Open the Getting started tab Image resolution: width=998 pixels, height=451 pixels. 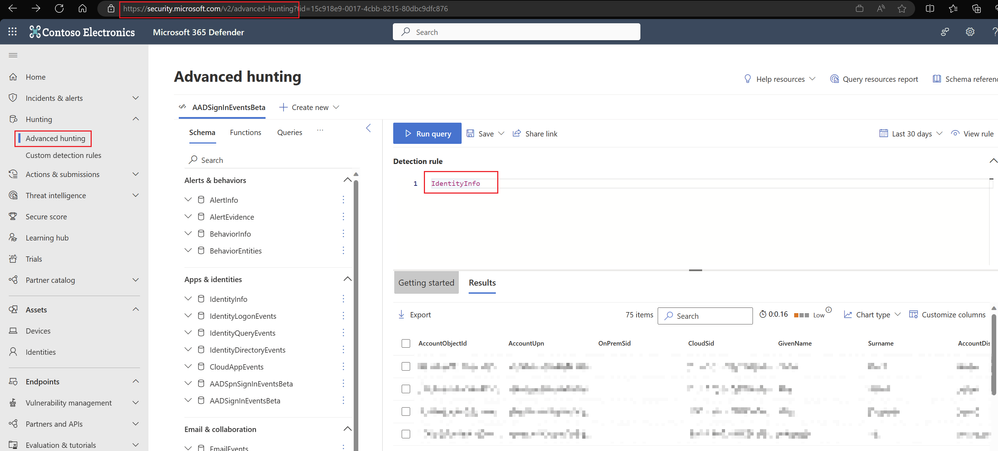426,283
